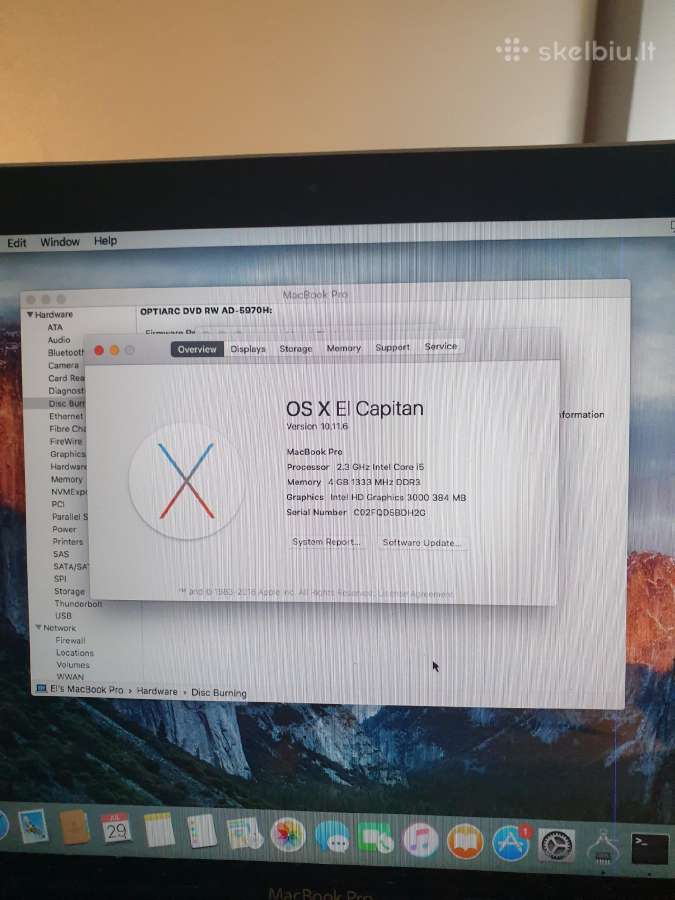Close the About This Mac window
Screen dimensions: 675x900
point(99,350)
